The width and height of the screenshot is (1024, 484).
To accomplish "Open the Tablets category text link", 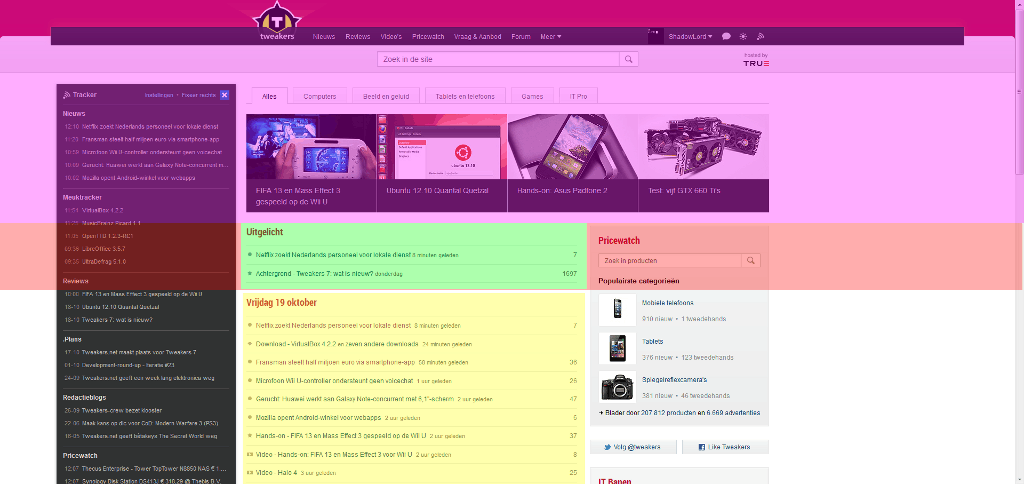I will click(652, 342).
